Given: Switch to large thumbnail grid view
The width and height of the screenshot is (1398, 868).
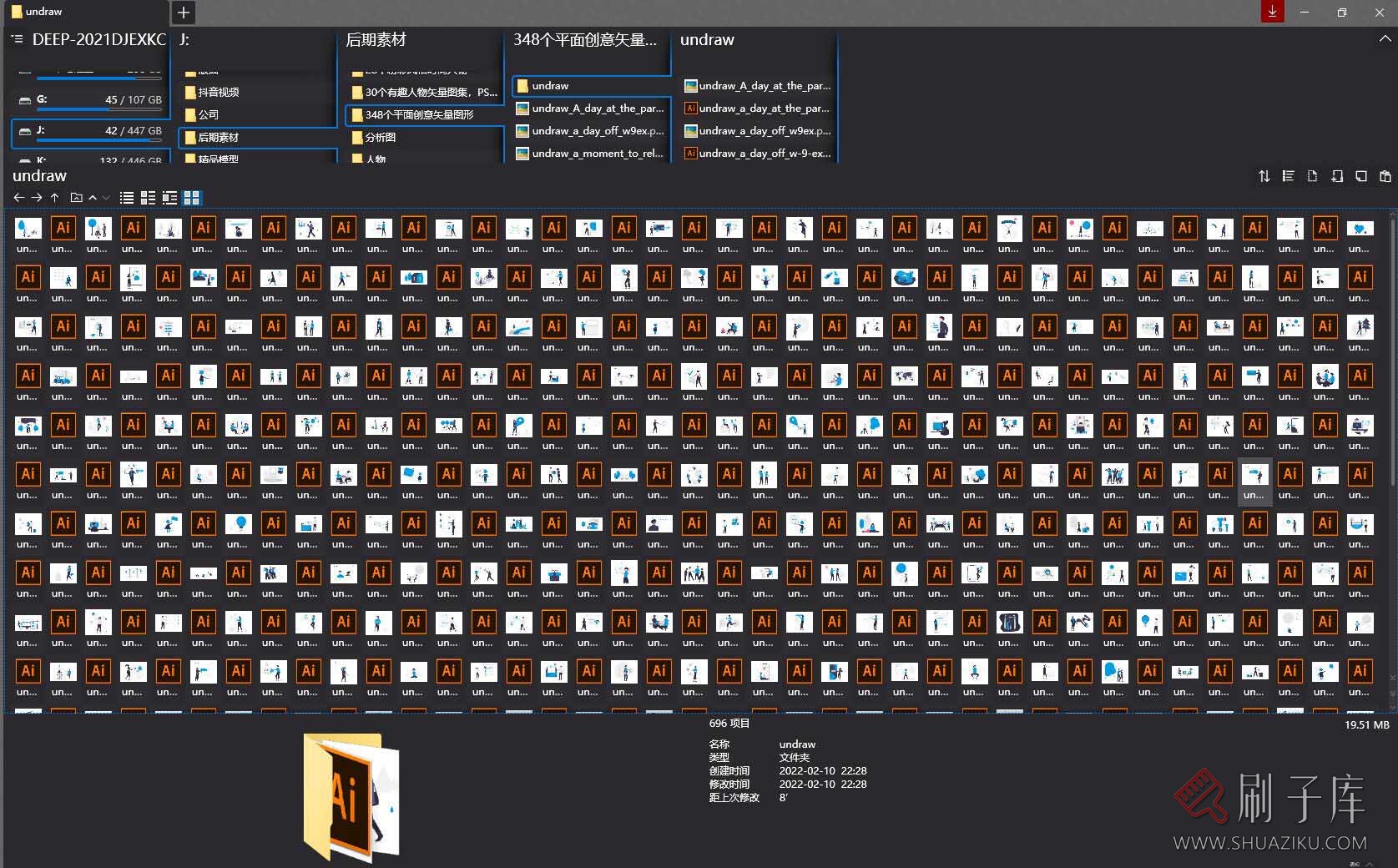Looking at the screenshot, I should pyautogui.click(x=192, y=198).
